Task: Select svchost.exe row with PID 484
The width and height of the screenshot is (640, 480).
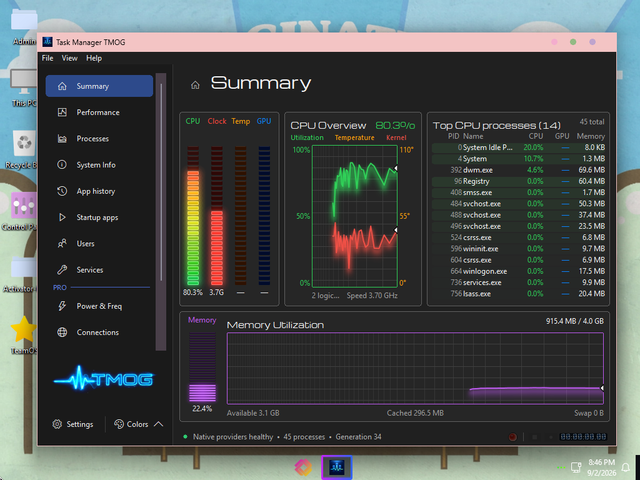Action: 518,204
